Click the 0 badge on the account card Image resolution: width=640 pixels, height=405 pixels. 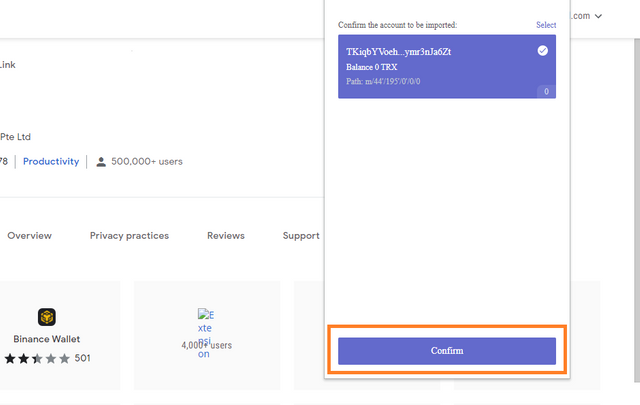click(545, 92)
